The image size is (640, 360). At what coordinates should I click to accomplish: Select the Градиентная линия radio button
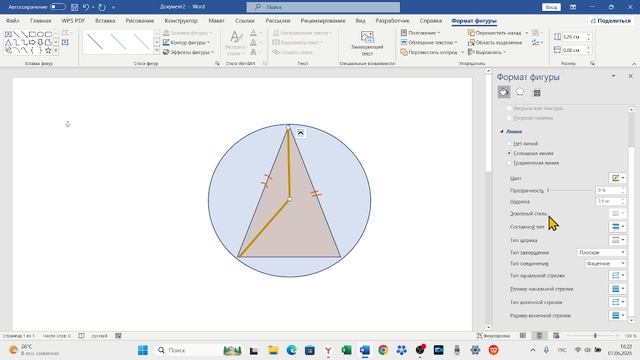click(509, 163)
